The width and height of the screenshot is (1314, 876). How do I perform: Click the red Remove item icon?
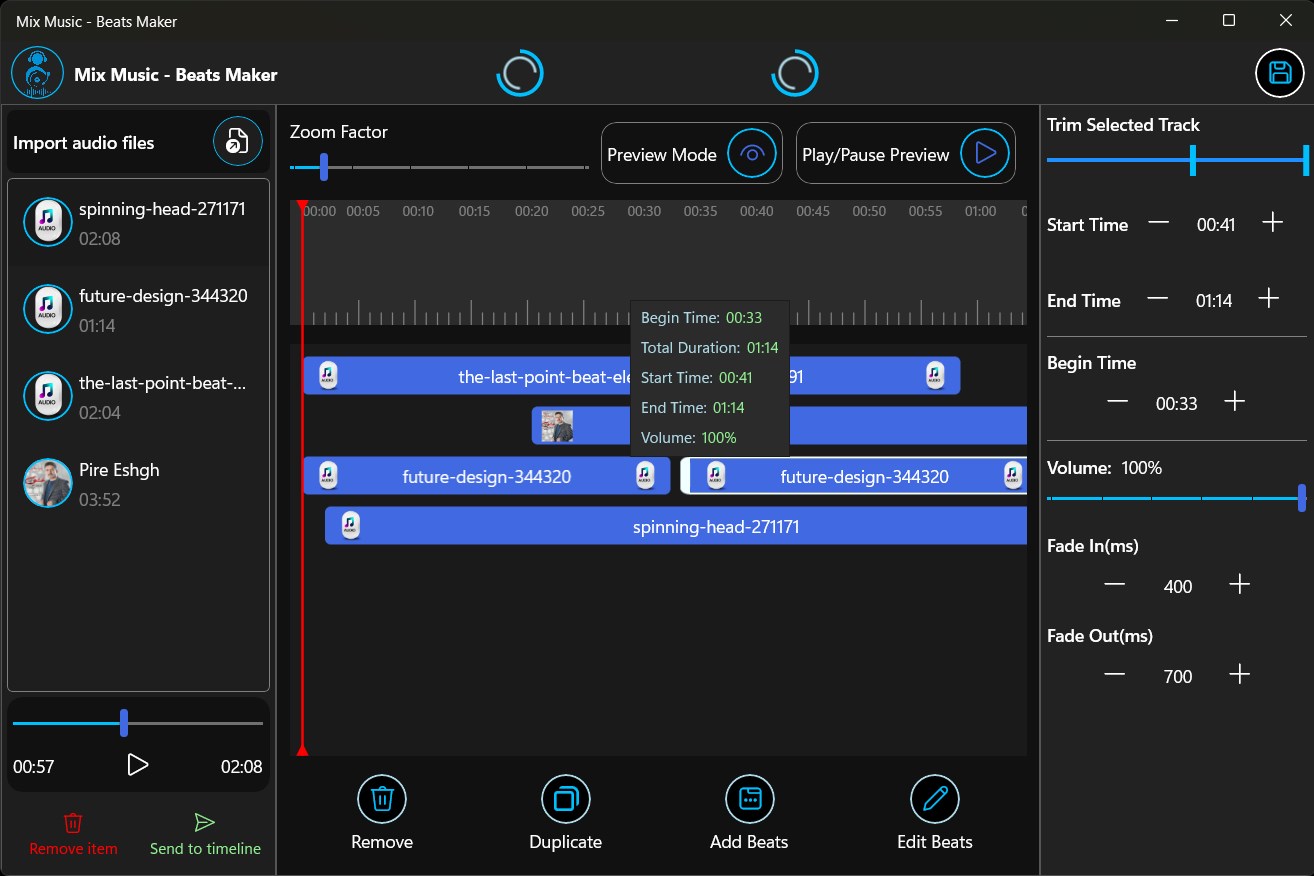tap(72, 822)
